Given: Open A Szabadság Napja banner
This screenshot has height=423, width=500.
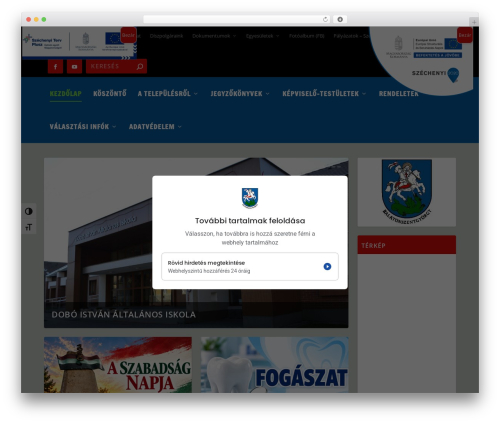Looking at the screenshot, I should pyautogui.click(x=118, y=365).
